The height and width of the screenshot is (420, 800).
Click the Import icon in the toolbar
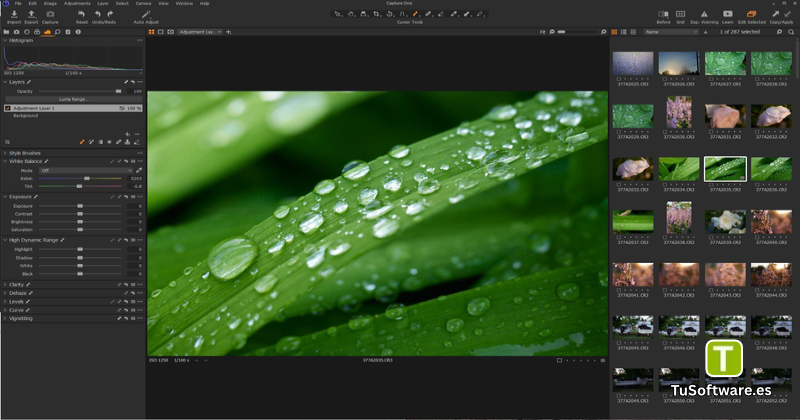pyautogui.click(x=14, y=14)
